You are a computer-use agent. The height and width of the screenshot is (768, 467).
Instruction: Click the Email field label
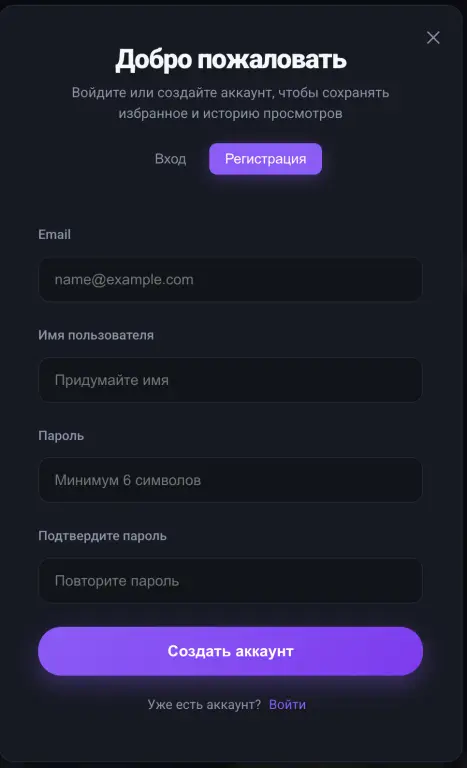click(x=54, y=235)
